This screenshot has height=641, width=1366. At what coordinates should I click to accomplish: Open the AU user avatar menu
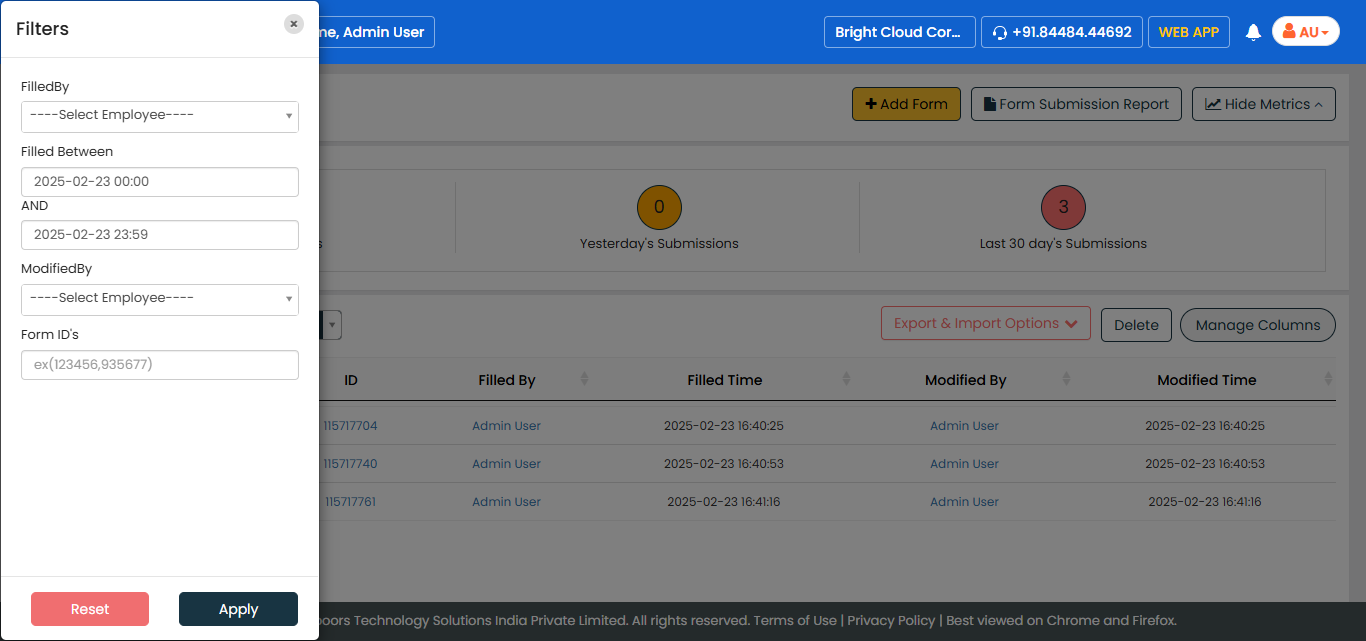(1305, 32)
